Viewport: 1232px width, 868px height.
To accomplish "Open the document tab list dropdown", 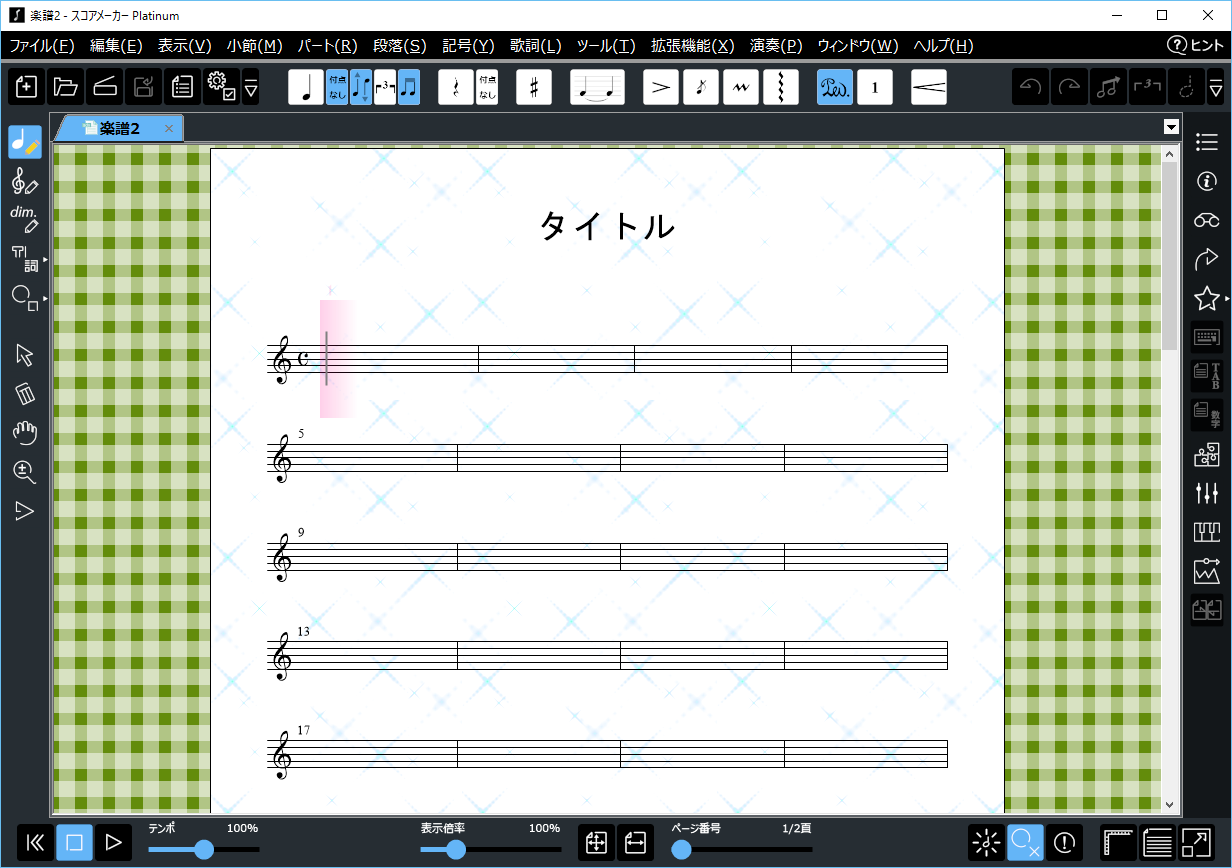I will coord(1171,127).
